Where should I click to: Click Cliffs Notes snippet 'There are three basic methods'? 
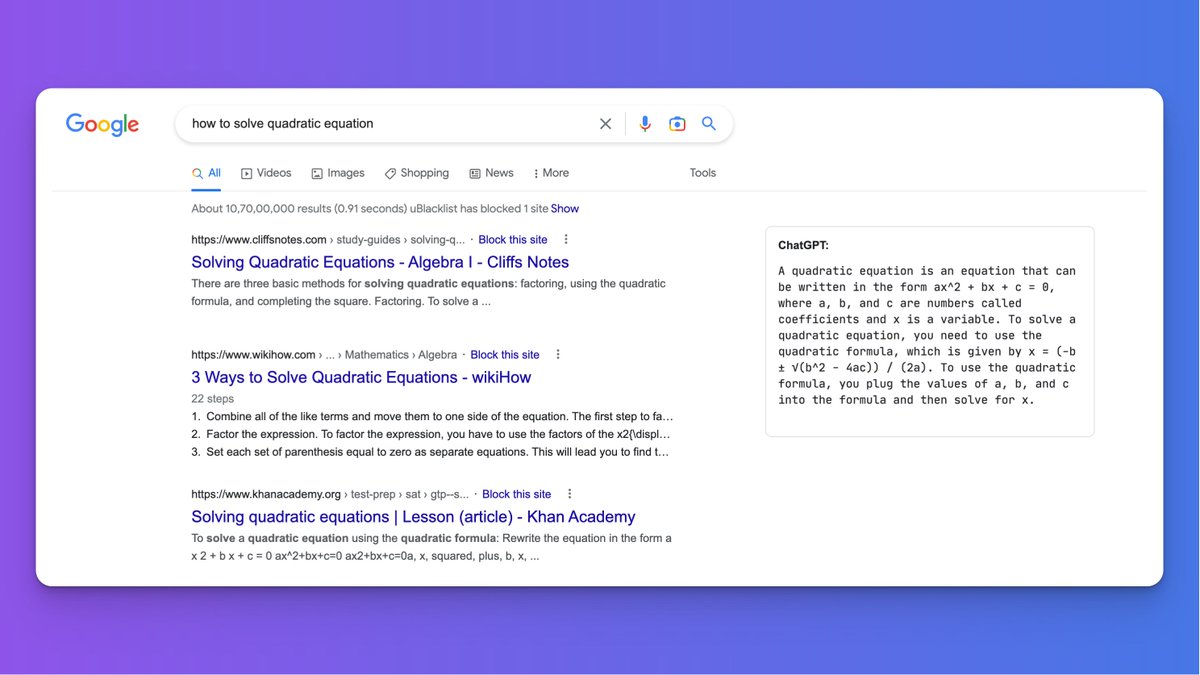point(428,293)
